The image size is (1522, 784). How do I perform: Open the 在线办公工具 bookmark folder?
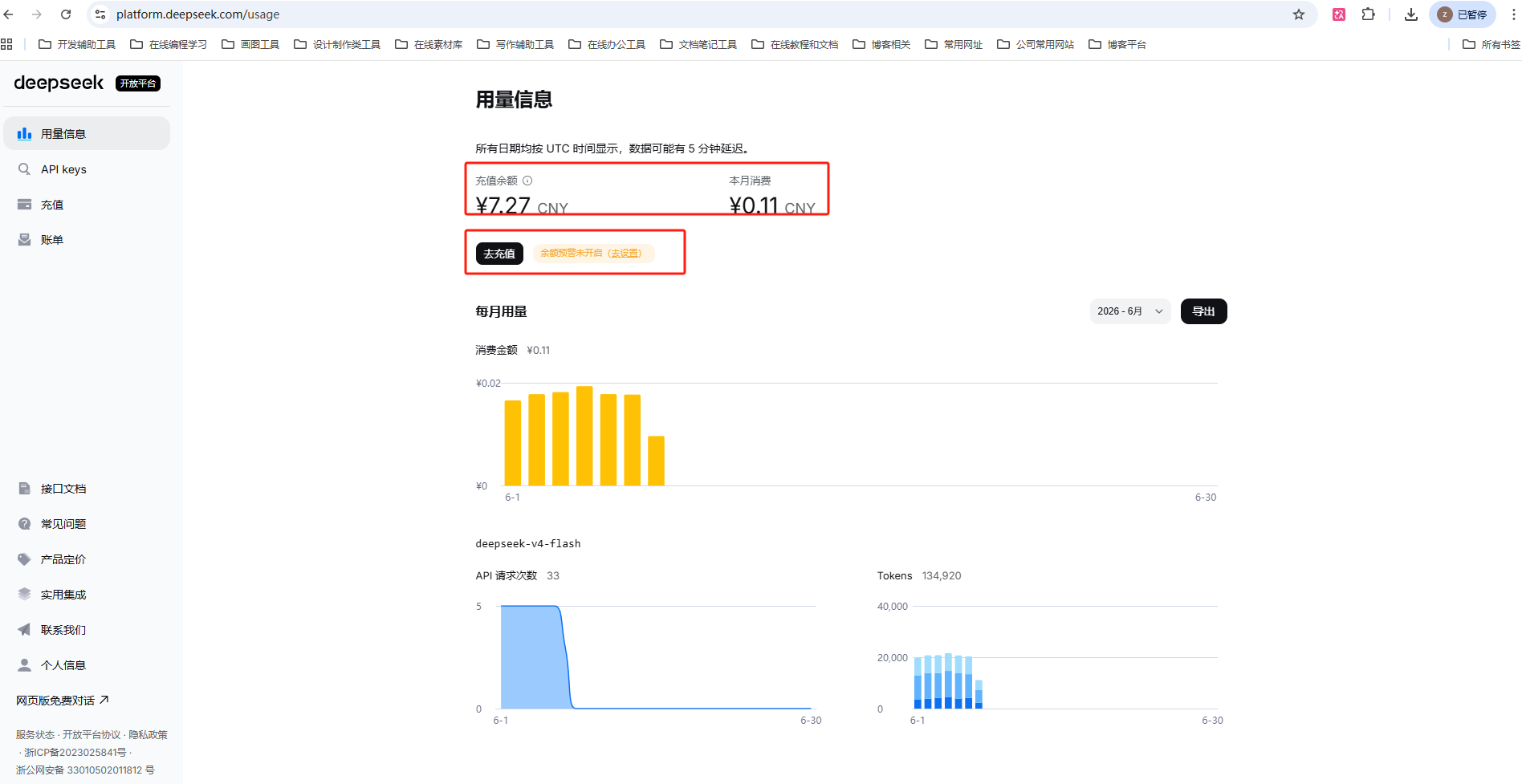coord(608,44)
